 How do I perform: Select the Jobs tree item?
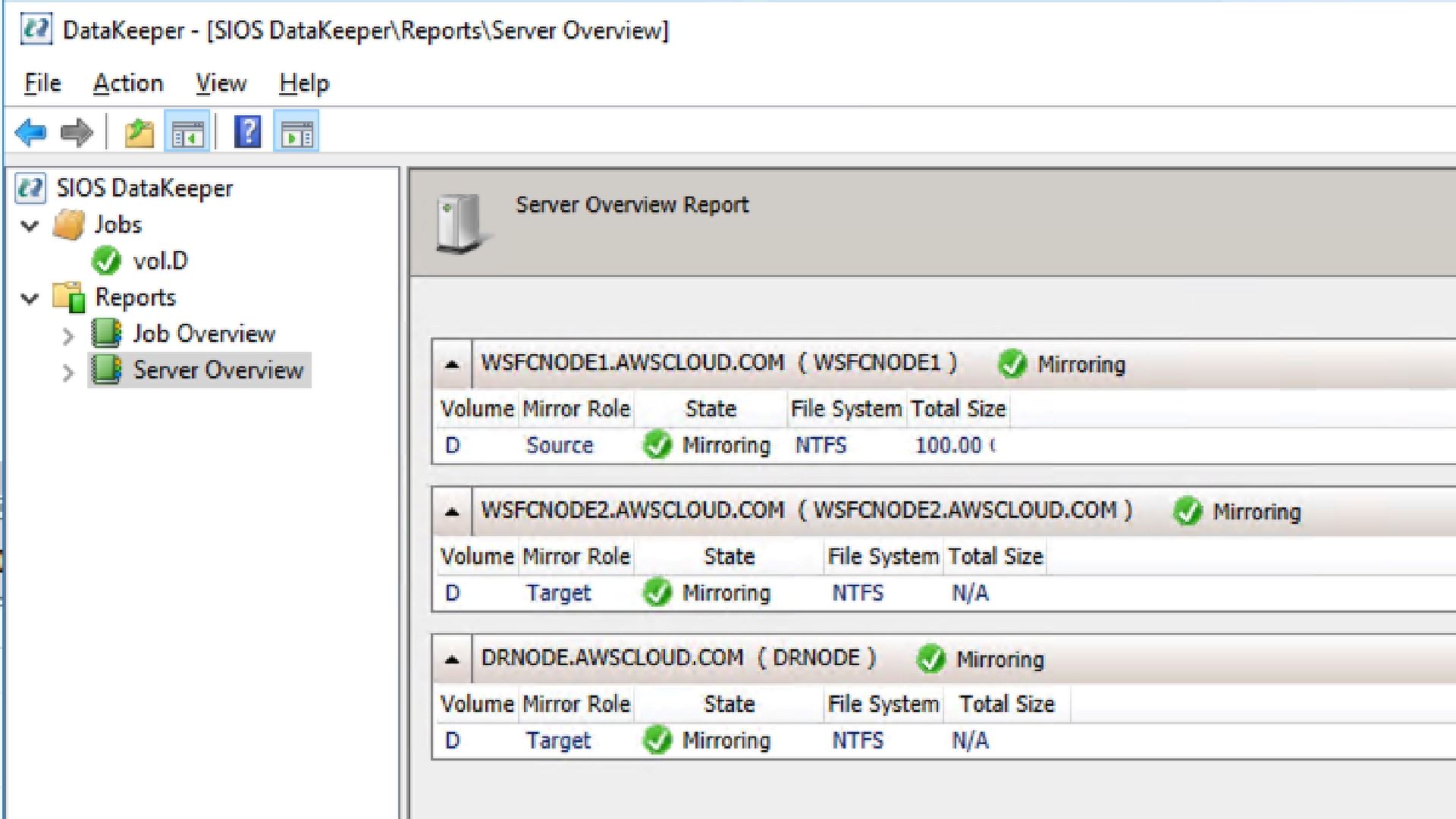coord(118,224)
